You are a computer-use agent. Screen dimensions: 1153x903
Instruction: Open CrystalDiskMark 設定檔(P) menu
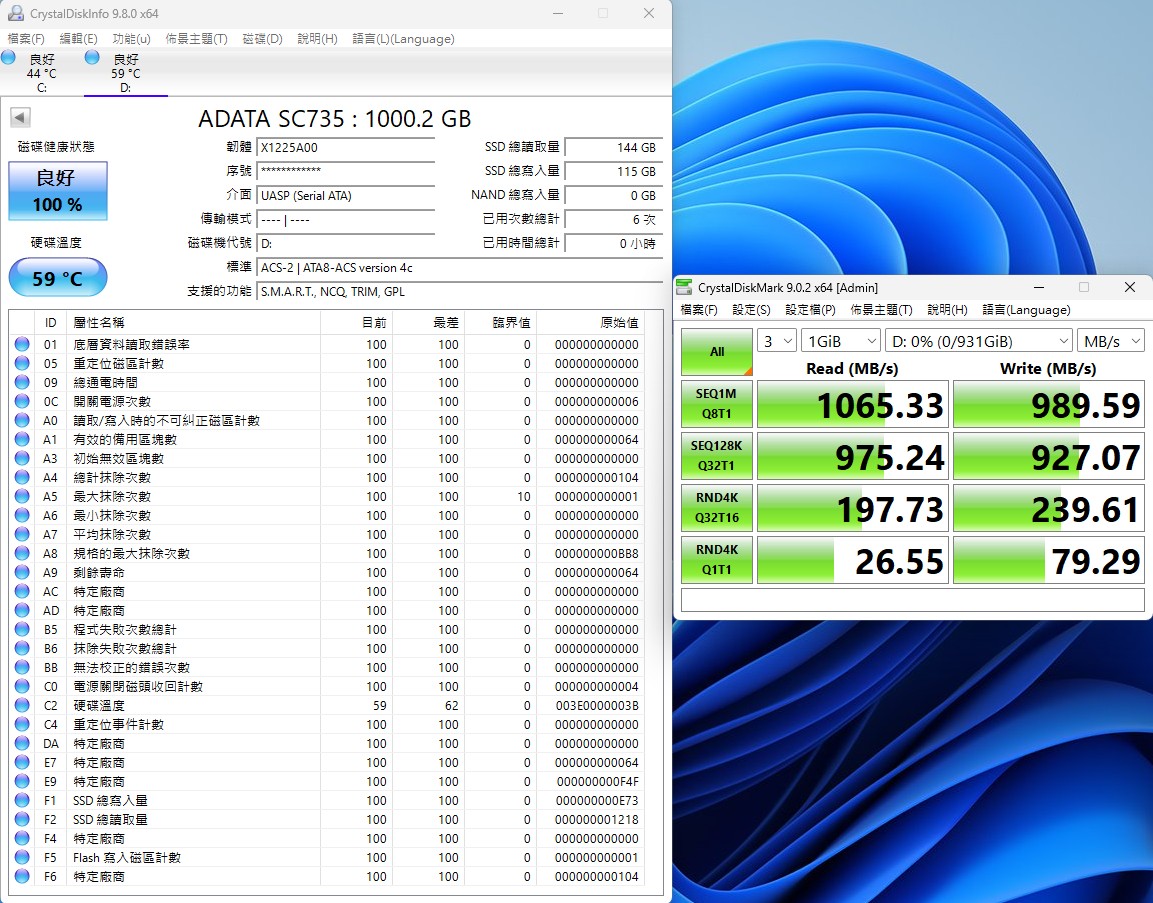point(810,310)
